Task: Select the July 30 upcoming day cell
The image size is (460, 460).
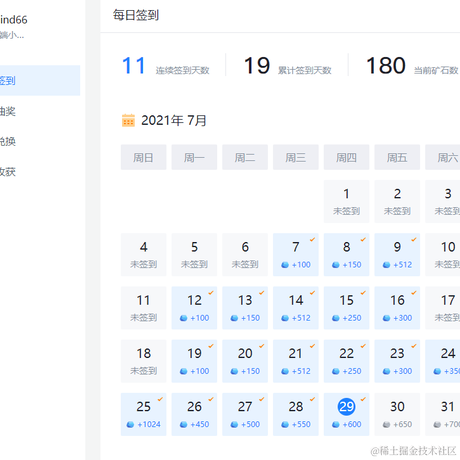Action: click(x=397, y=414)
